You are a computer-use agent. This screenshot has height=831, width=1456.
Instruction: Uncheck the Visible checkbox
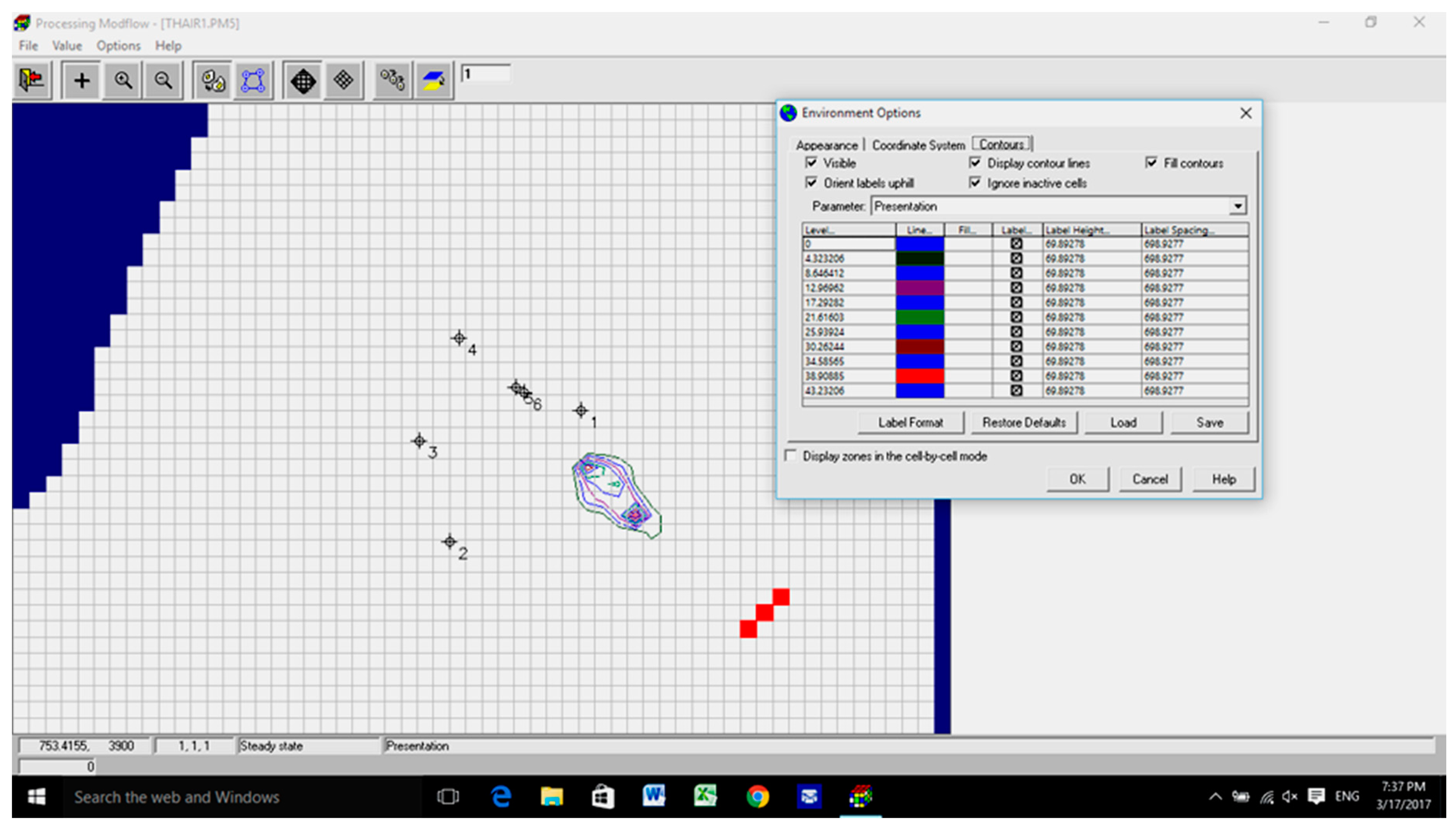pos(811,163)
